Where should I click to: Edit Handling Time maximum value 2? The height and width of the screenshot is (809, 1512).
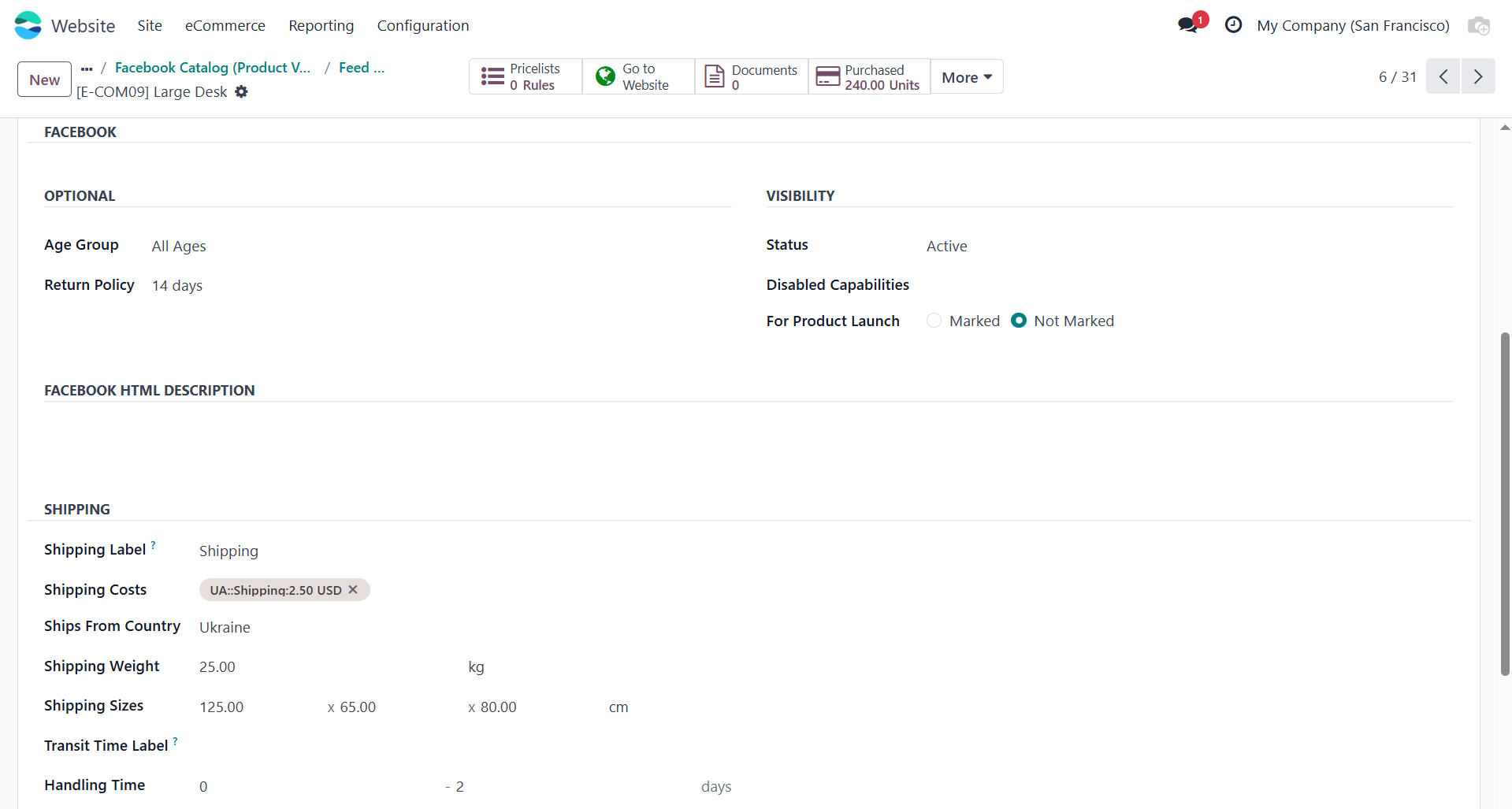tap(571, 786)
